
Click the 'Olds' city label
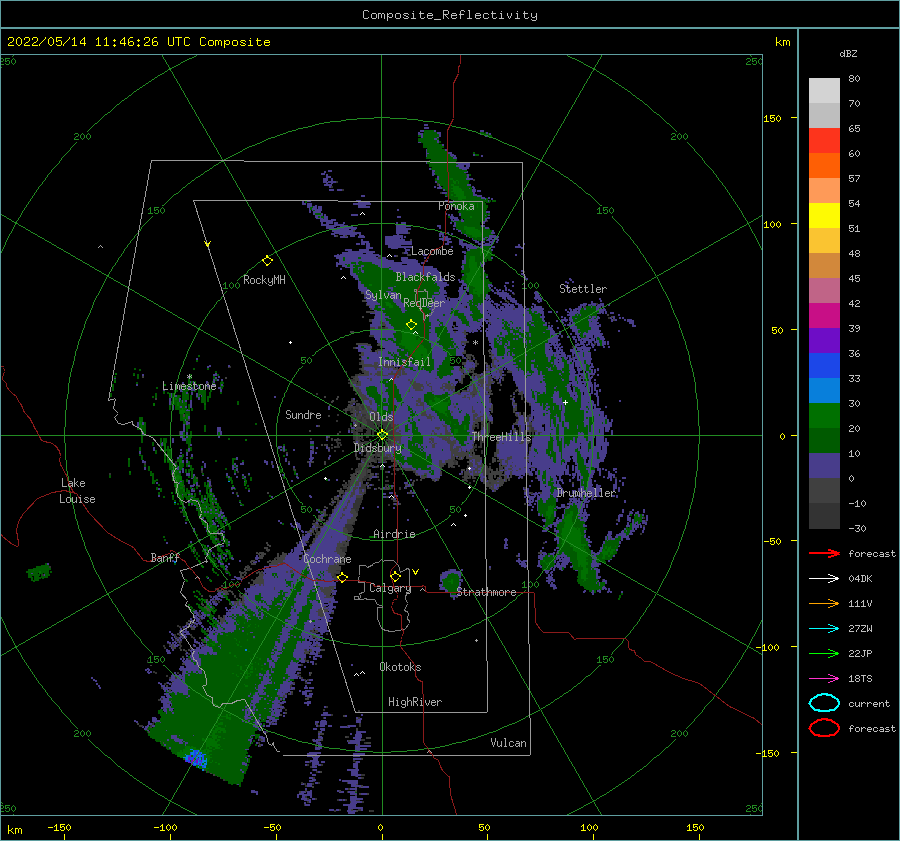coord(381,417)
